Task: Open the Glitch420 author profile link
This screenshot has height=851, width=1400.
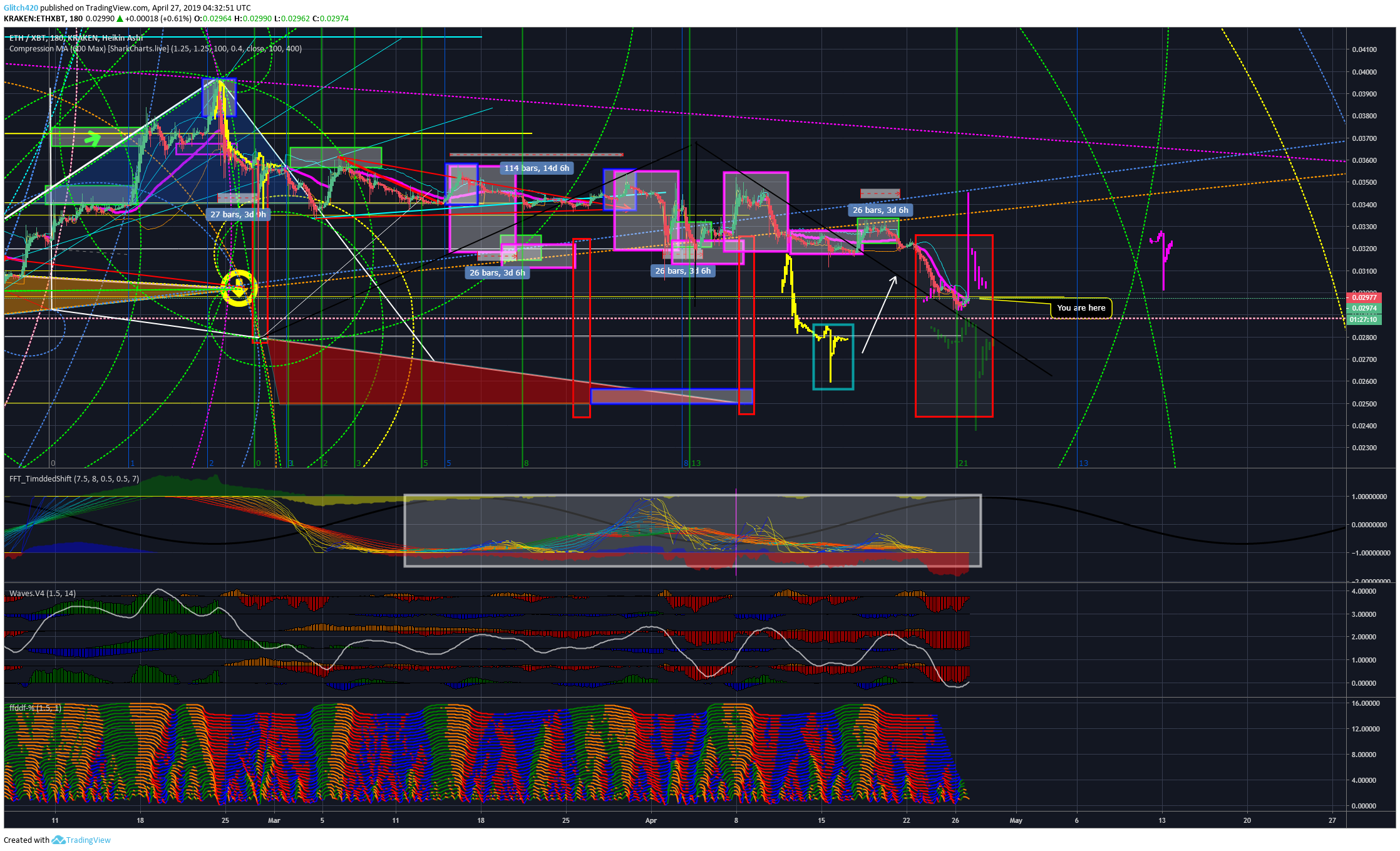Action: coord(21,8)
